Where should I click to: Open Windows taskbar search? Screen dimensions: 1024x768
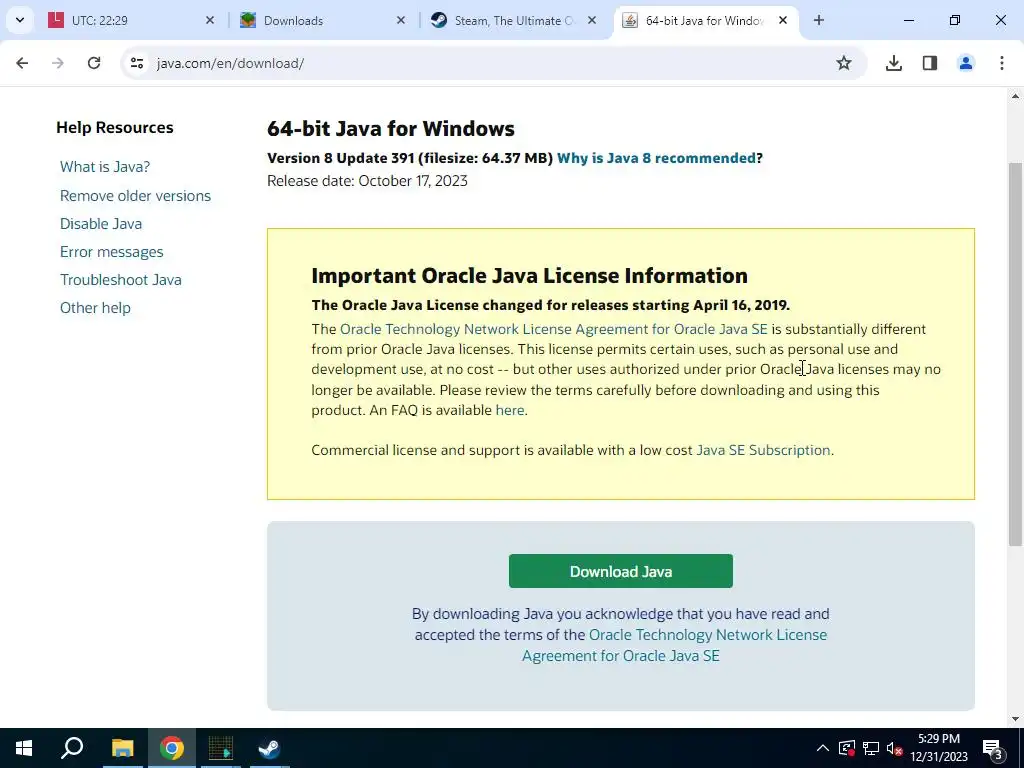(72, 748)
